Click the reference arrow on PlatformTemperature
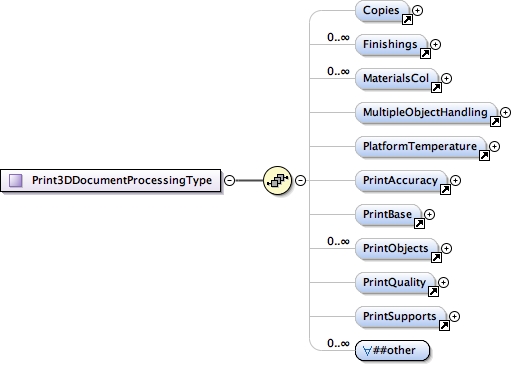This screenshot has width=513, height=366. click(x=484, y=155)
